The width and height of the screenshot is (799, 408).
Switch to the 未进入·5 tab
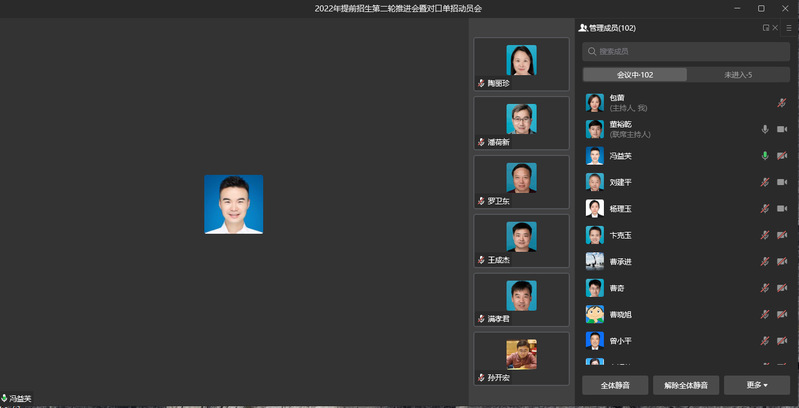(738, 75)
